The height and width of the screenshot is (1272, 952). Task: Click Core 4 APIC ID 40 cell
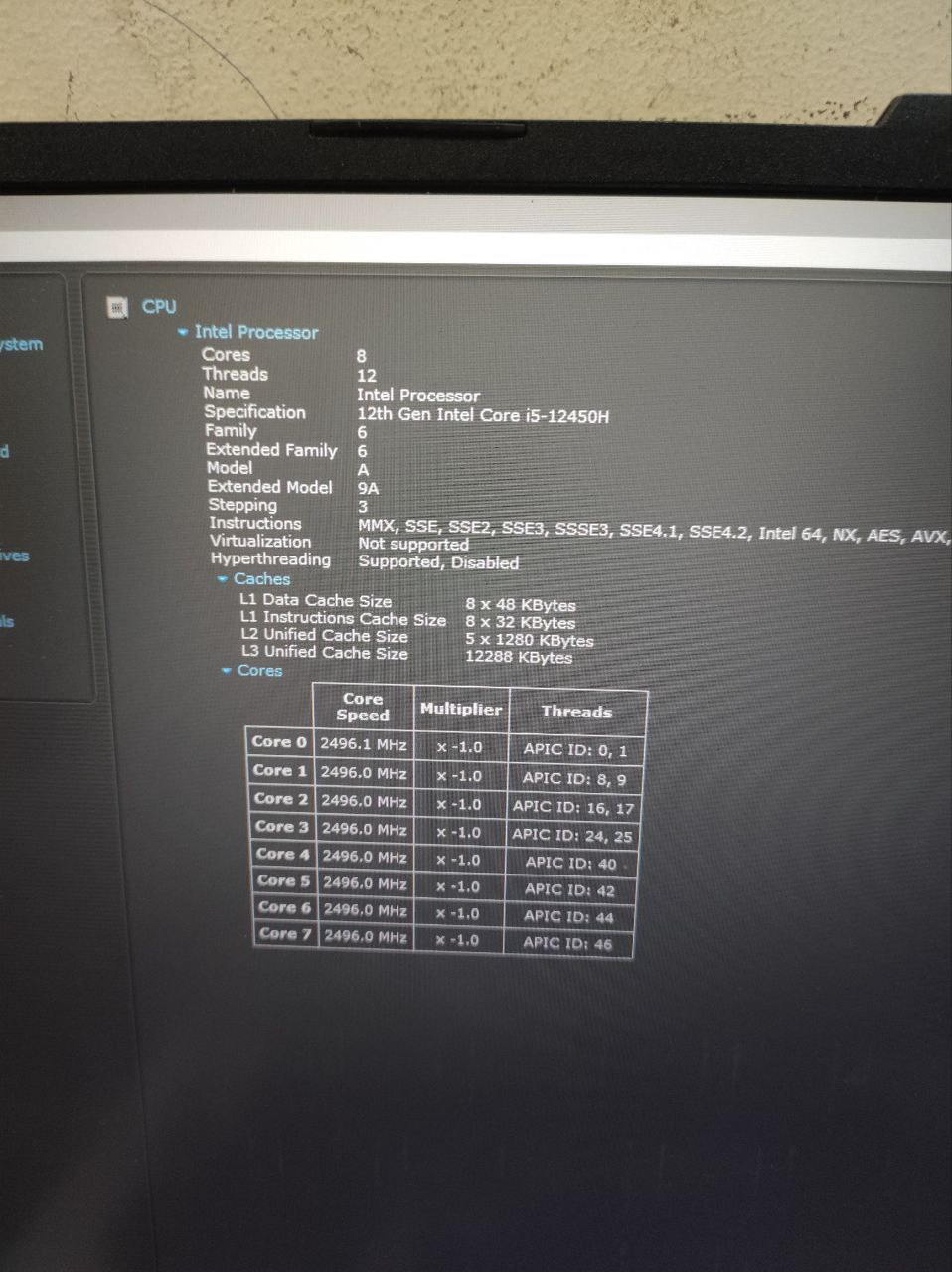[x=570, y=863]
